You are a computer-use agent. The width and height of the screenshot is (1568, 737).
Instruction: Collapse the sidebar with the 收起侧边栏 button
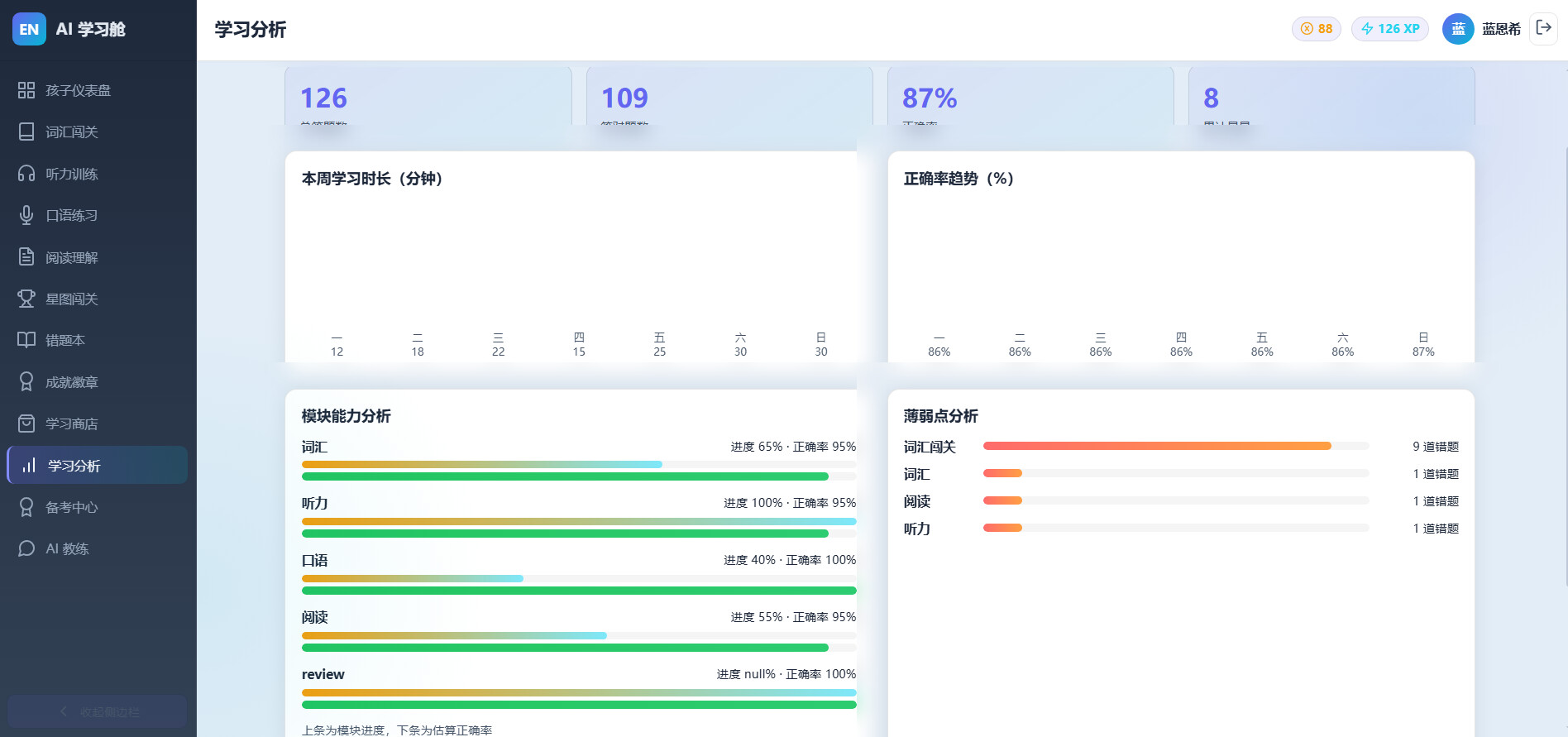(98, 711)
